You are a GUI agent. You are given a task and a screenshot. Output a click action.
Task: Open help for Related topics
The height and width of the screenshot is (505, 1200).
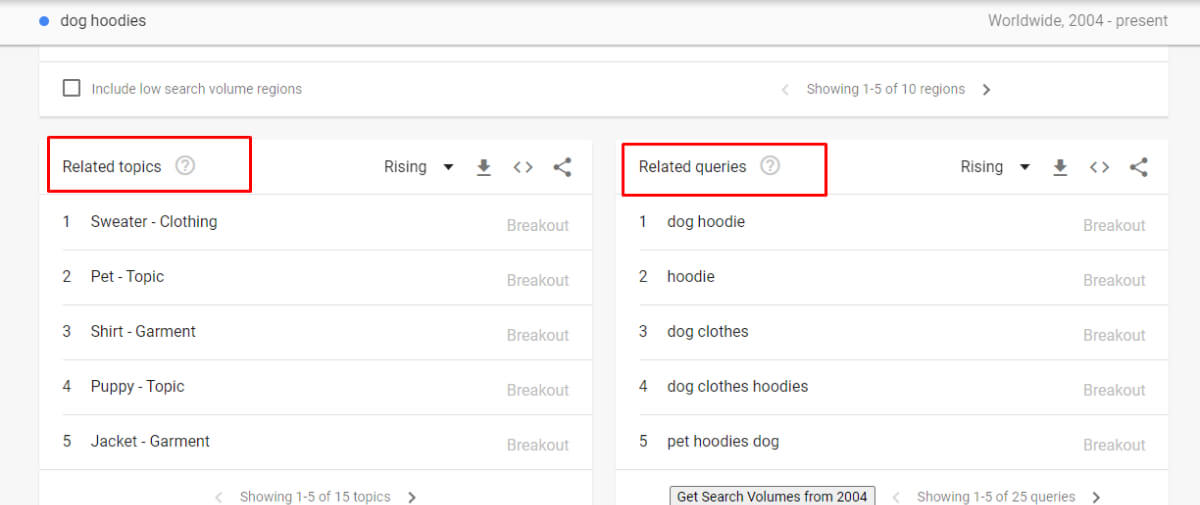(185, 166)
